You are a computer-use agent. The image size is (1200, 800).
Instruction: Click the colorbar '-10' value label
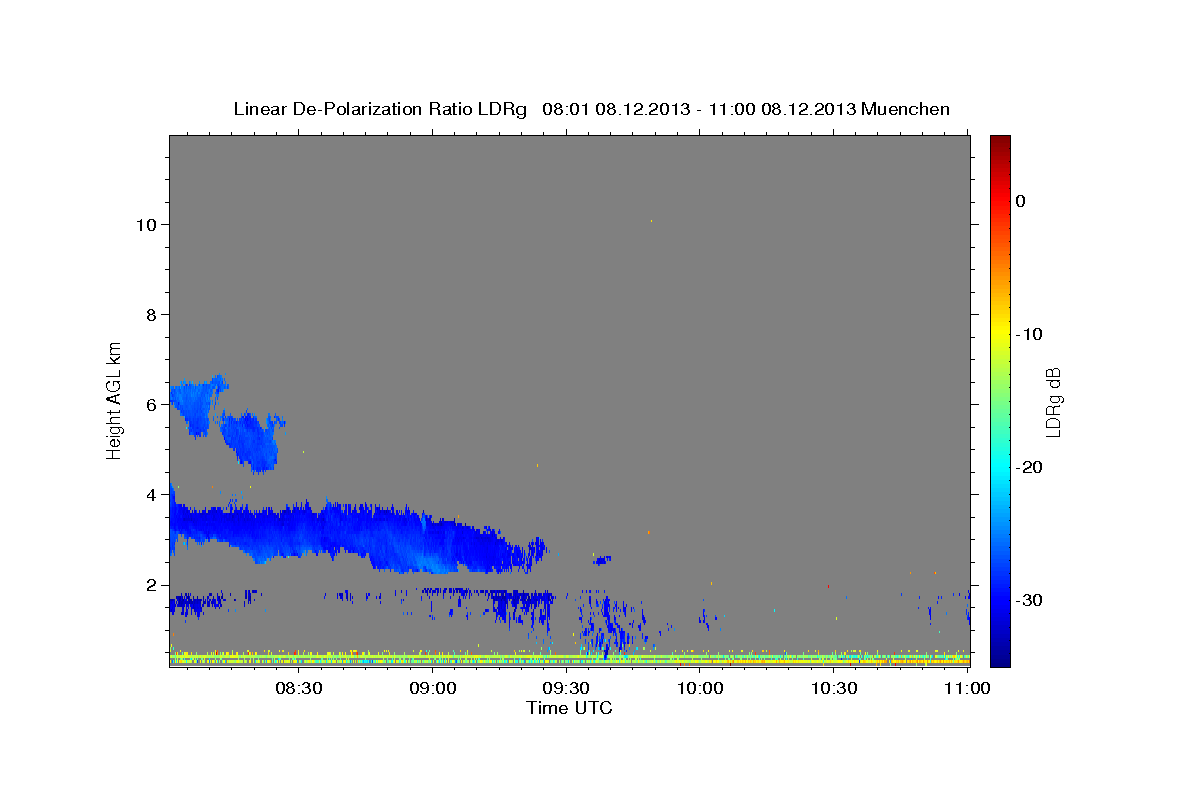point(1029,334)
